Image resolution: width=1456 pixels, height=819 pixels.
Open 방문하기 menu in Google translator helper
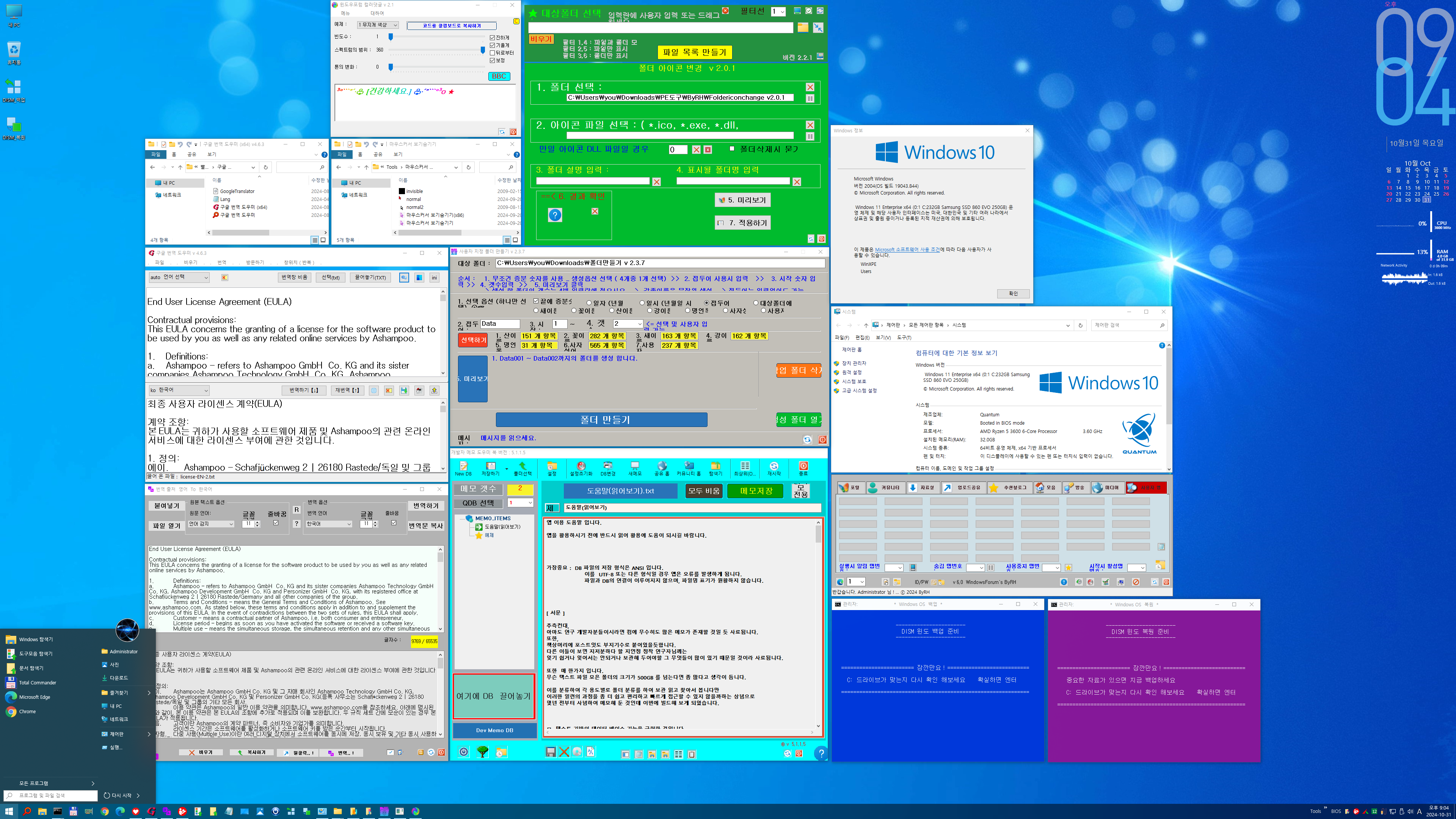click(255, 262)
